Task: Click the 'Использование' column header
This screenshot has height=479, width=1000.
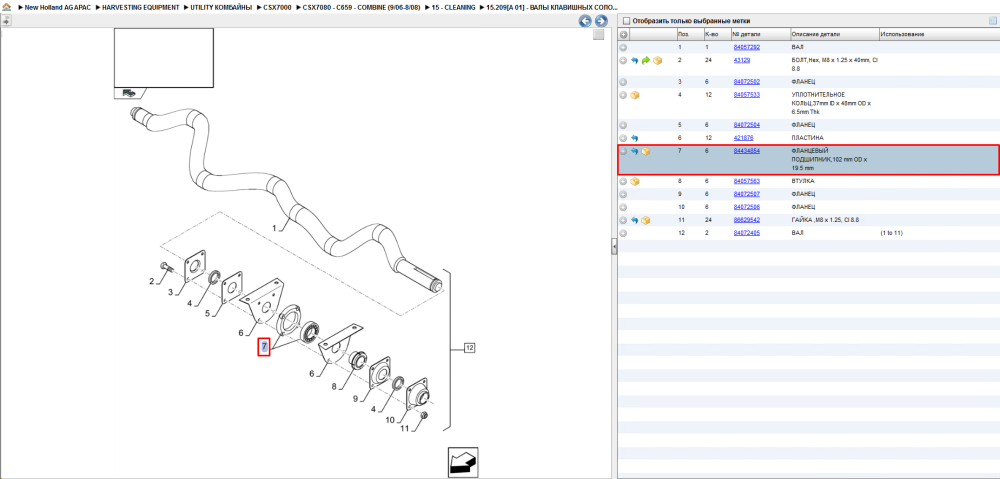Action: (939, 34)
